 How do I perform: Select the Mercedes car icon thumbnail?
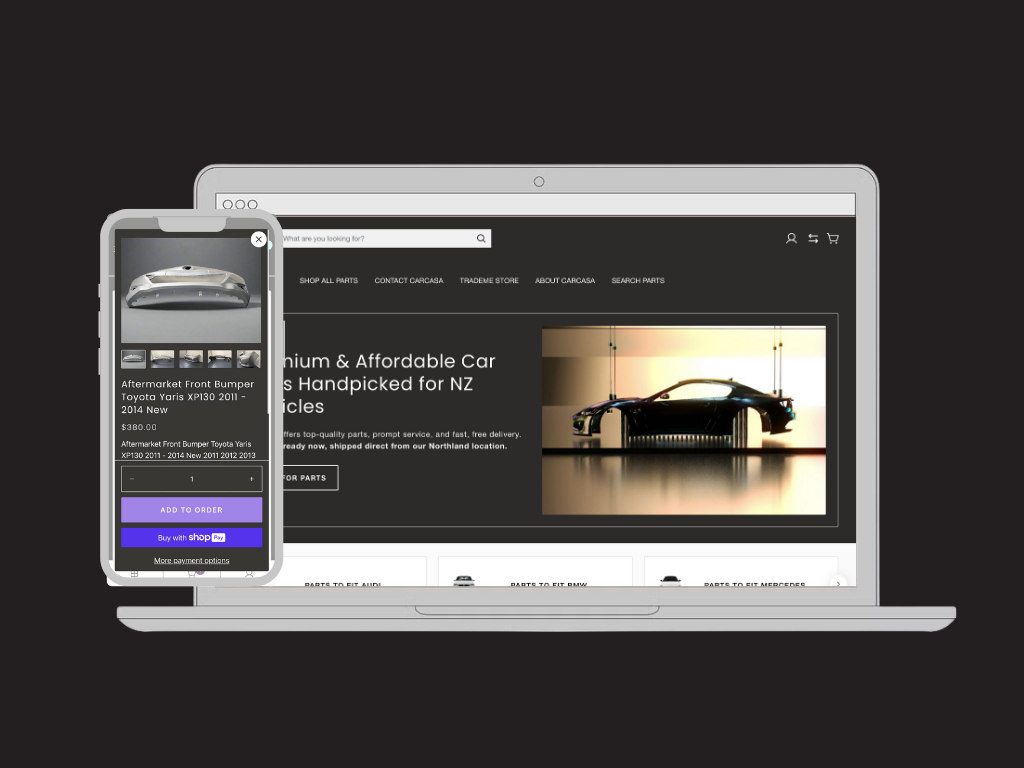coord(670,580)
